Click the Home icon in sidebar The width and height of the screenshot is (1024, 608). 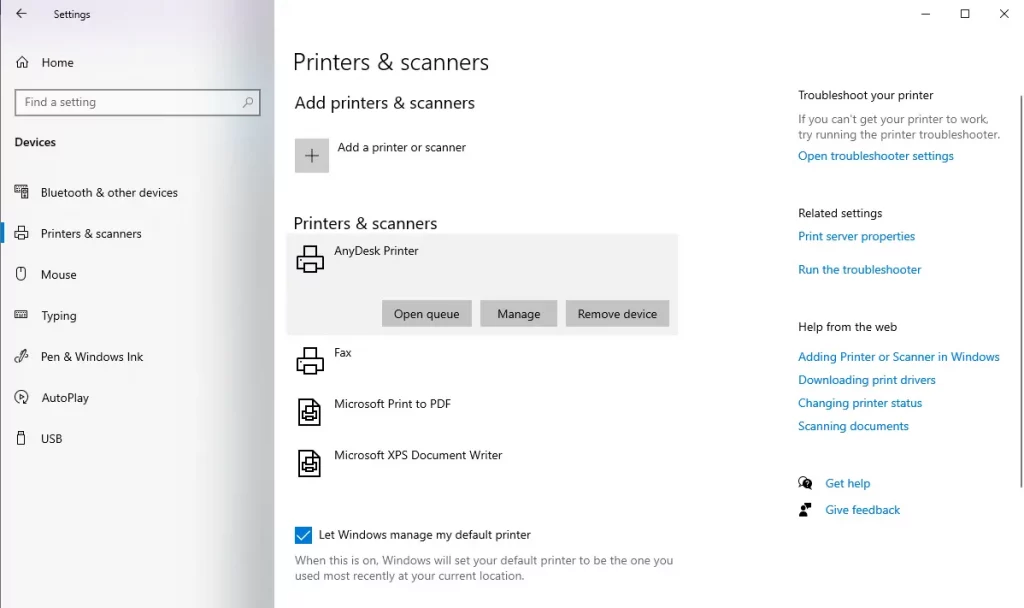pyautogui.click(x=22, y=62)
